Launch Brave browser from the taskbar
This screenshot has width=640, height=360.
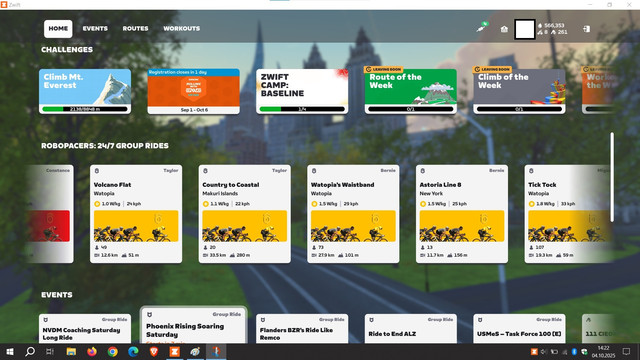154,352
